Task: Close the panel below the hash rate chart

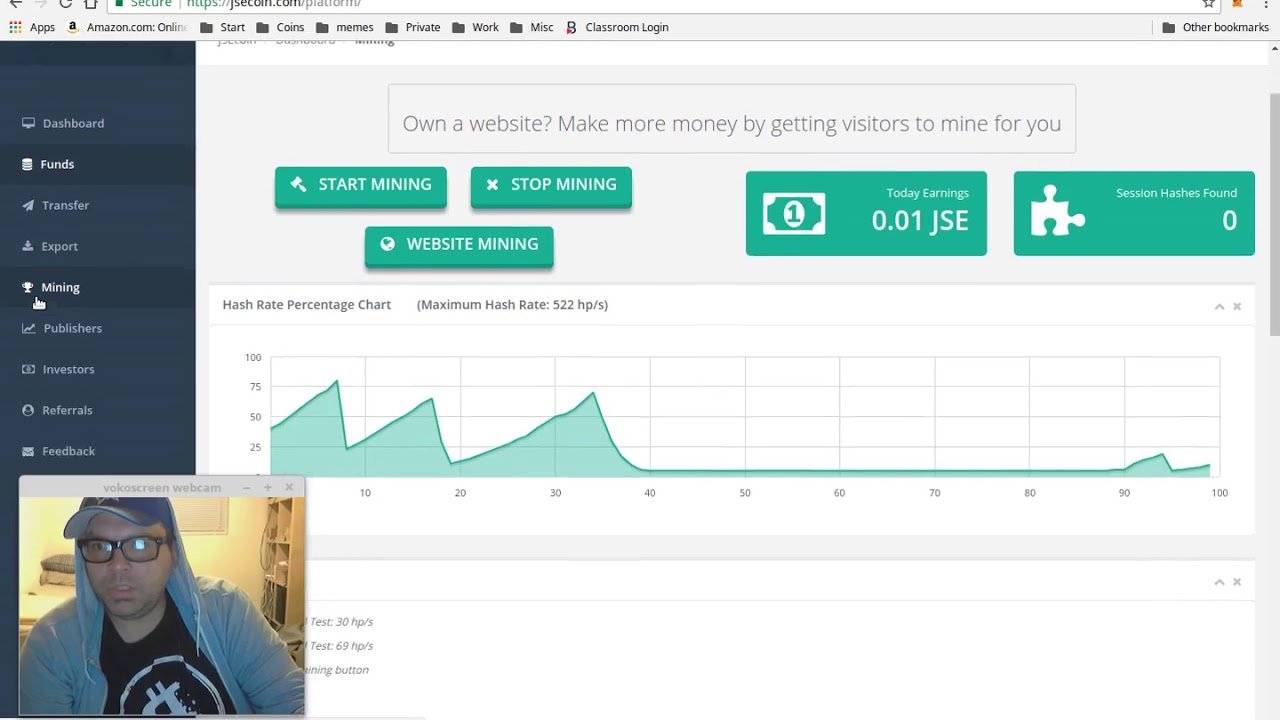Action: tap(1237, 582)
